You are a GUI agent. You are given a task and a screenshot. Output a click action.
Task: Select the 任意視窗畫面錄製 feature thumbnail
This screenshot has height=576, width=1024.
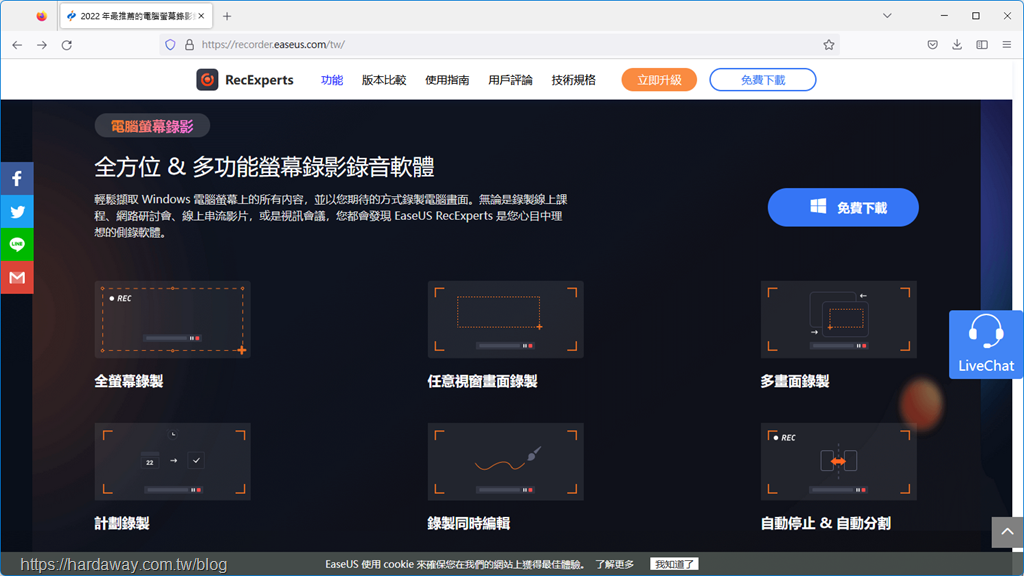[x=505, y=319]
